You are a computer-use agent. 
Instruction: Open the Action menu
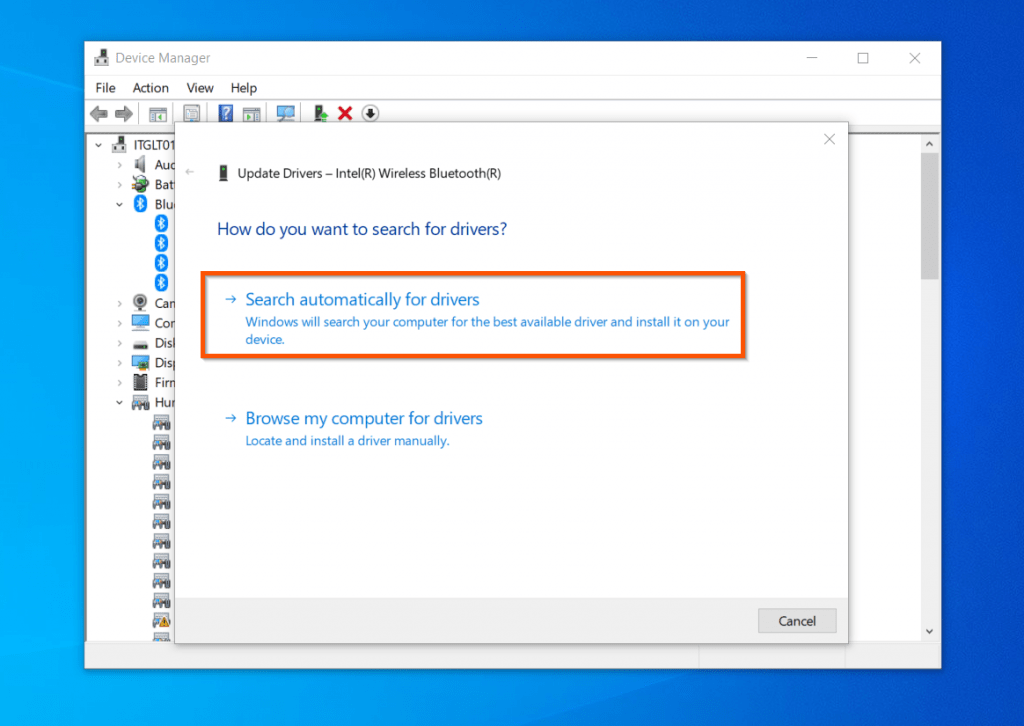pyautogui.click(x=150, y=88)
